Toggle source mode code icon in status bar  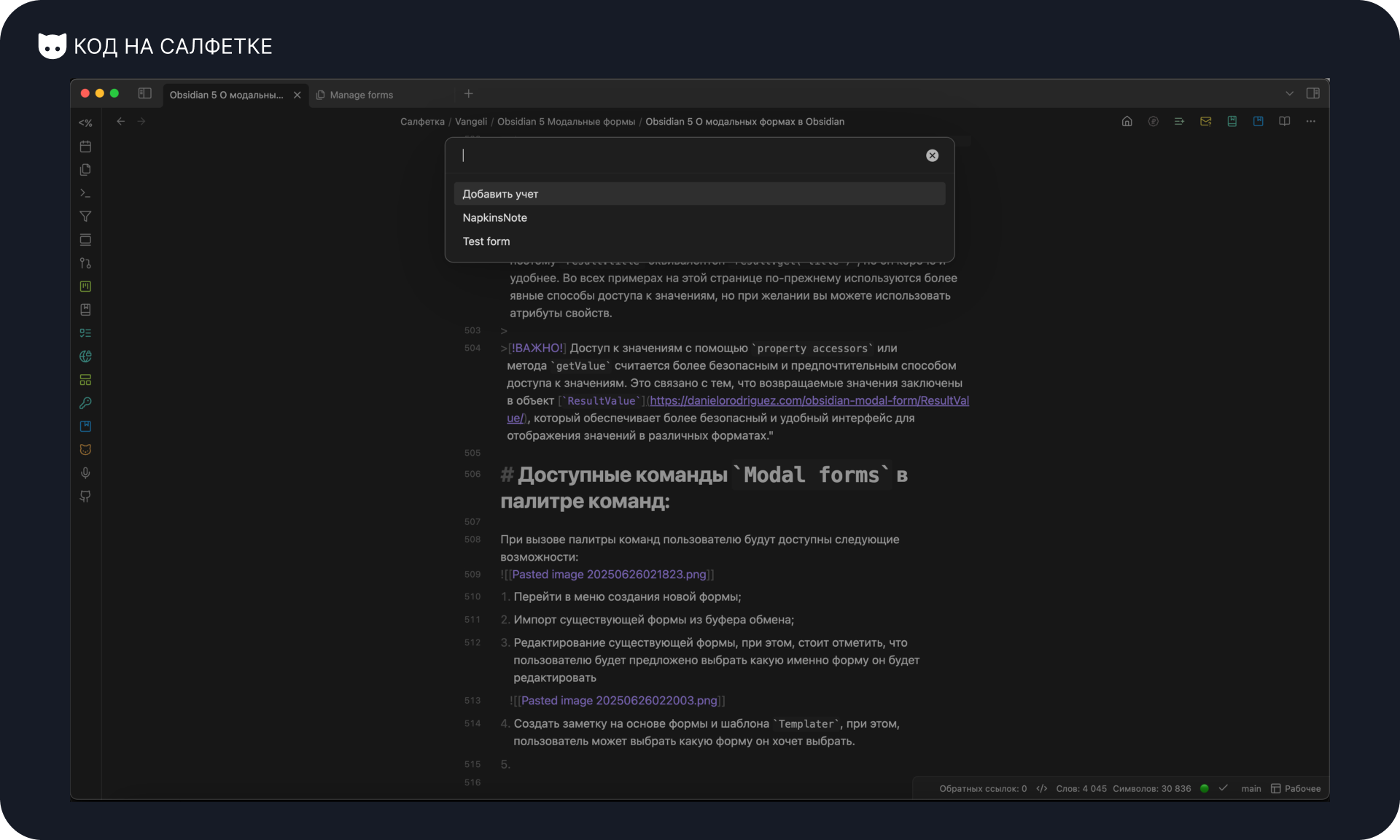(x=1041, y=789)
